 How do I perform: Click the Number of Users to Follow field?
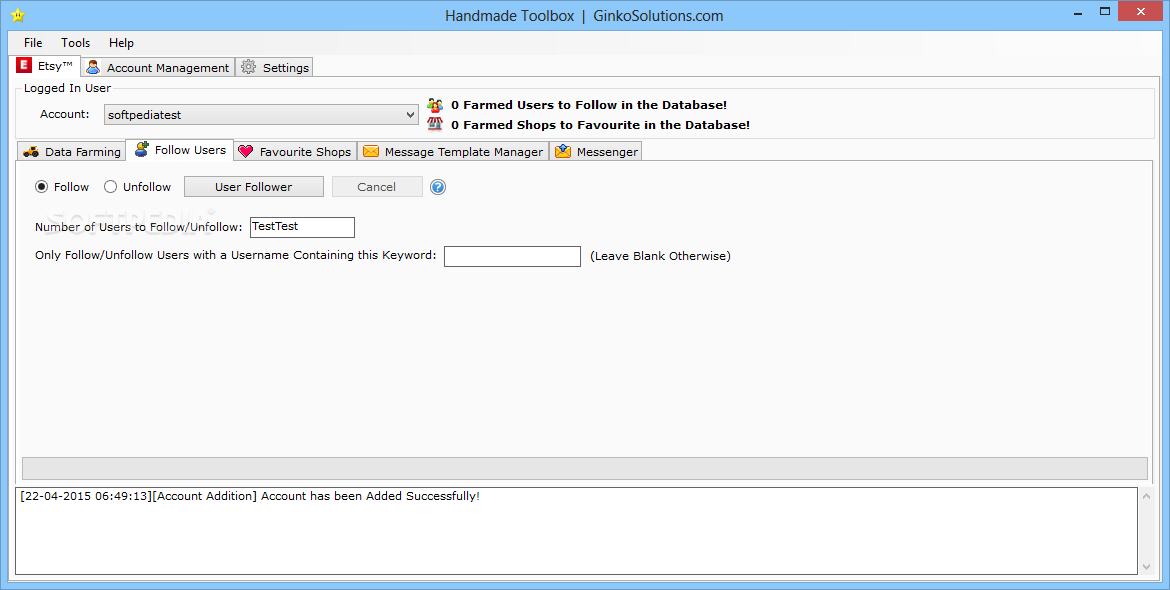click(302, 227)
